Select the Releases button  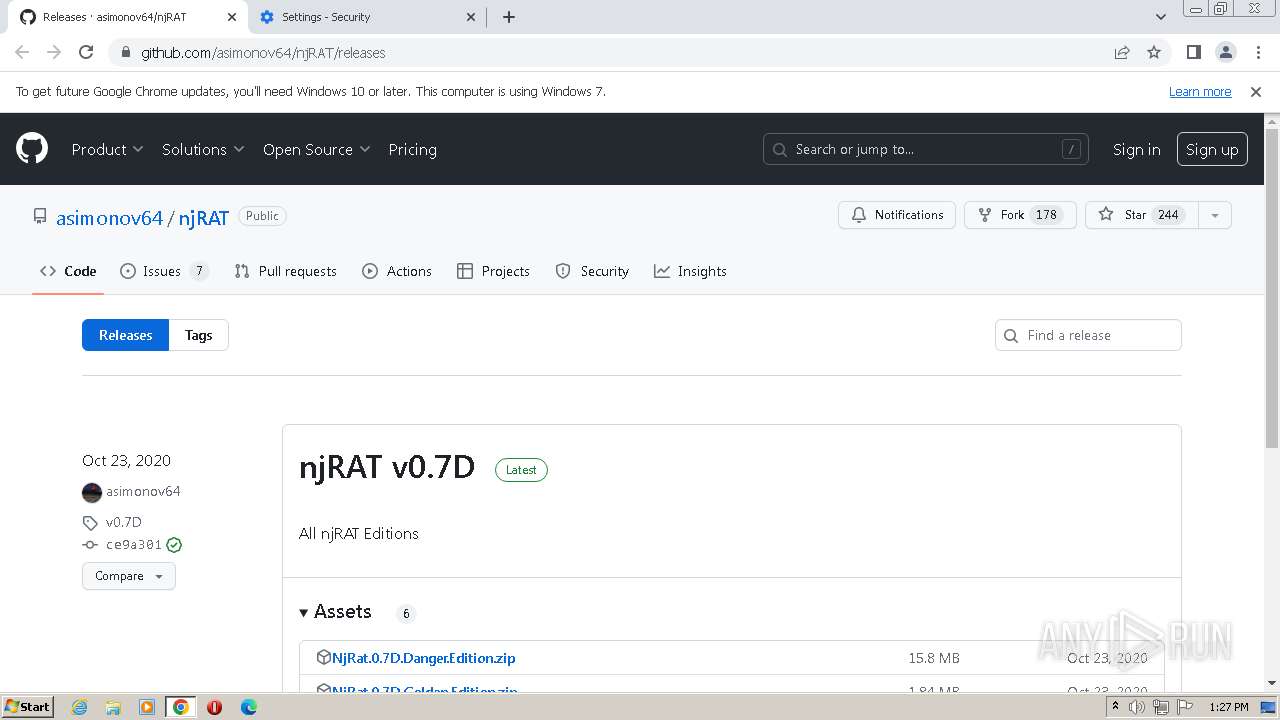click(125, 335)
